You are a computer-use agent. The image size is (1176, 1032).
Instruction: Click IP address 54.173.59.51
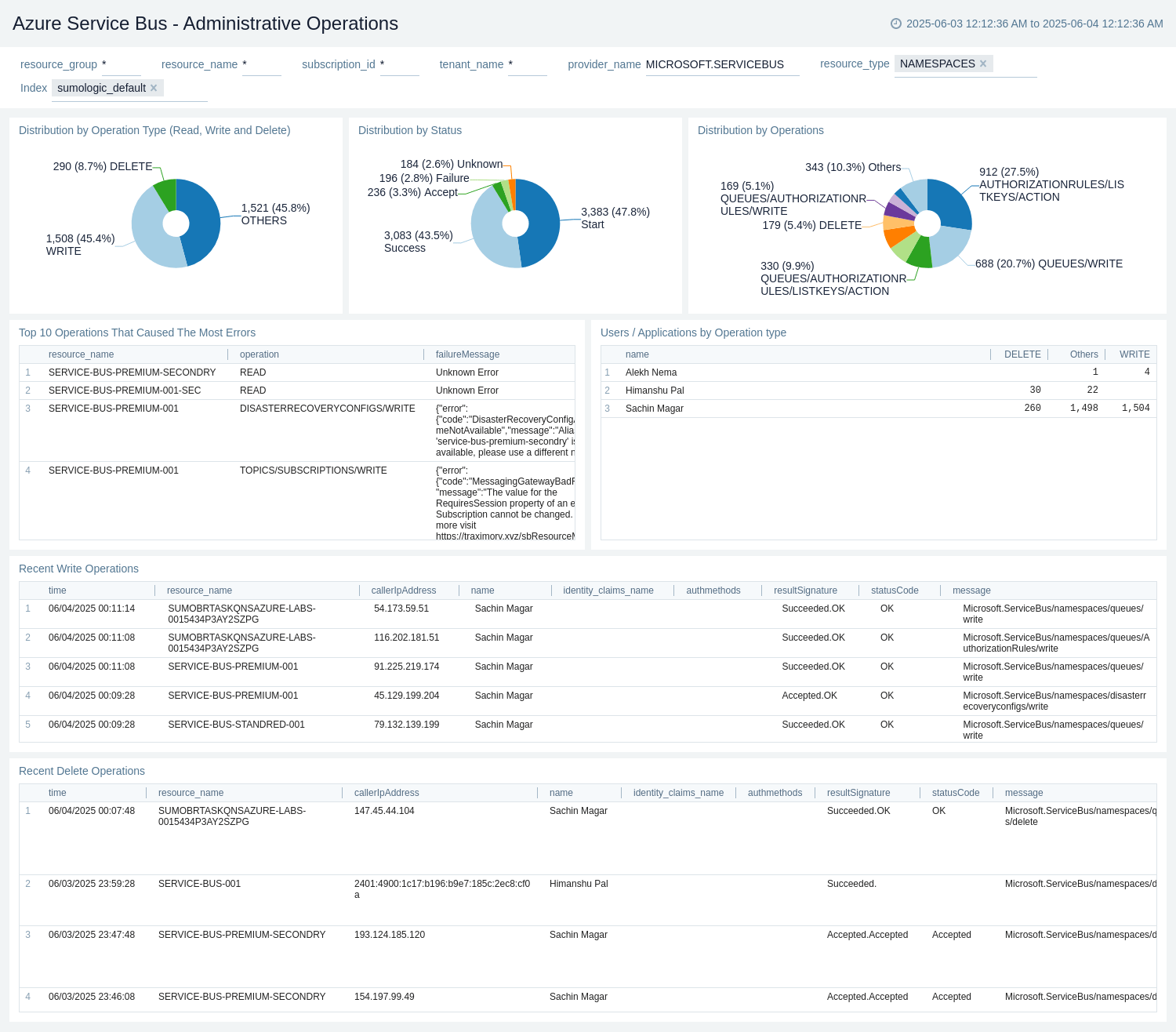coord(401,609)
